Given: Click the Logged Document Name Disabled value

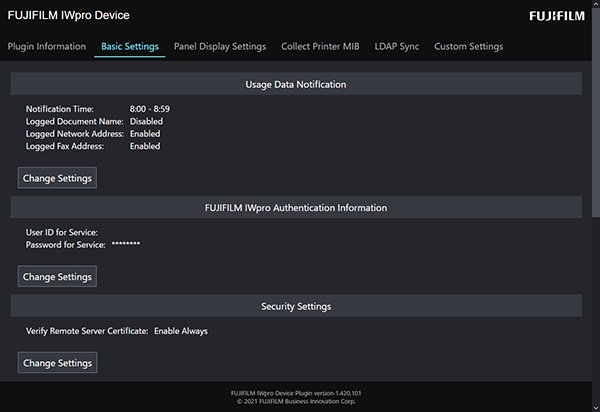Looking at the screenshot, I should [x=146, y=121].
